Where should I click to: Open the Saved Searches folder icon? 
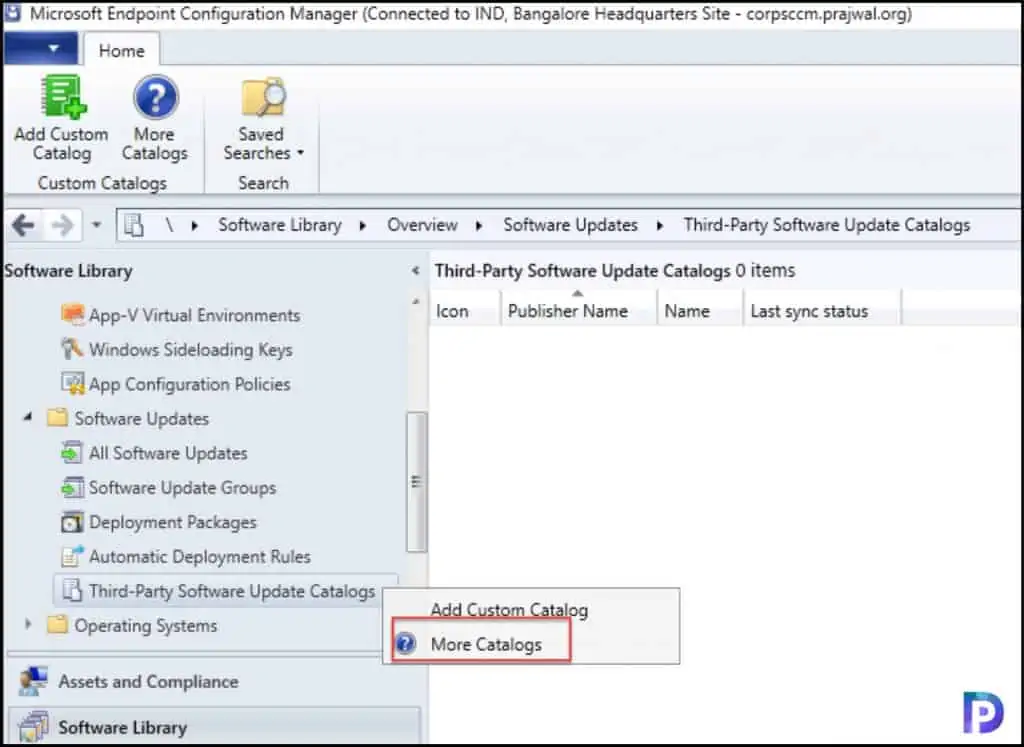click(263, 99)
